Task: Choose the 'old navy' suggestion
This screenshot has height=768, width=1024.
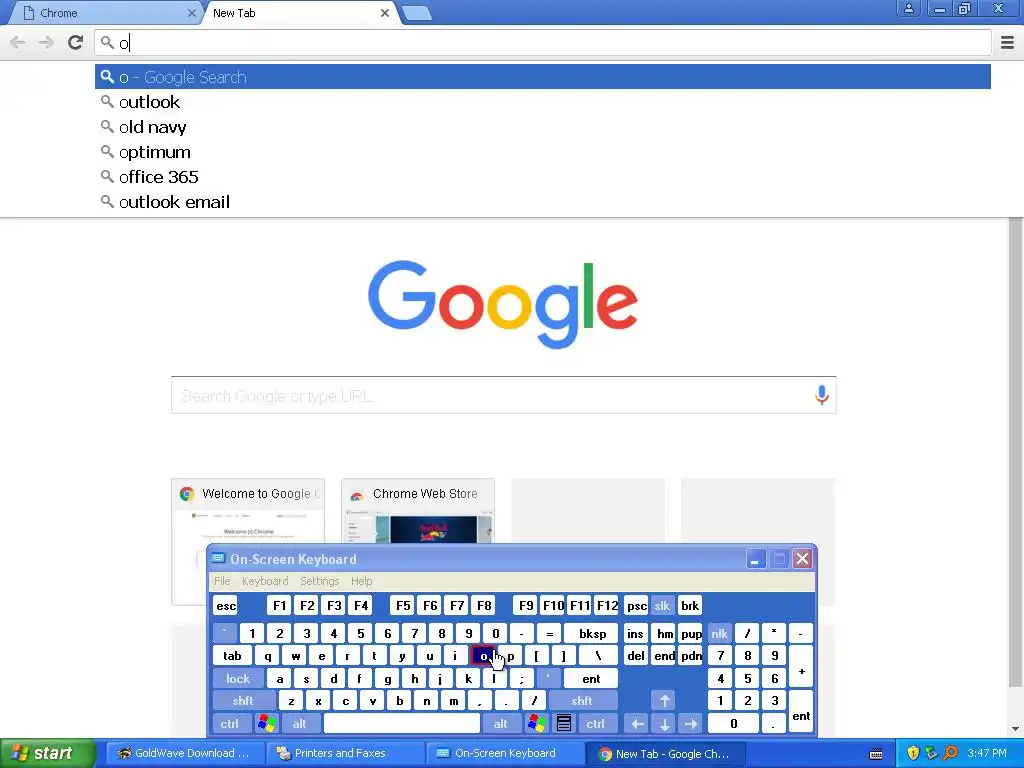Action: pos(543,127)
